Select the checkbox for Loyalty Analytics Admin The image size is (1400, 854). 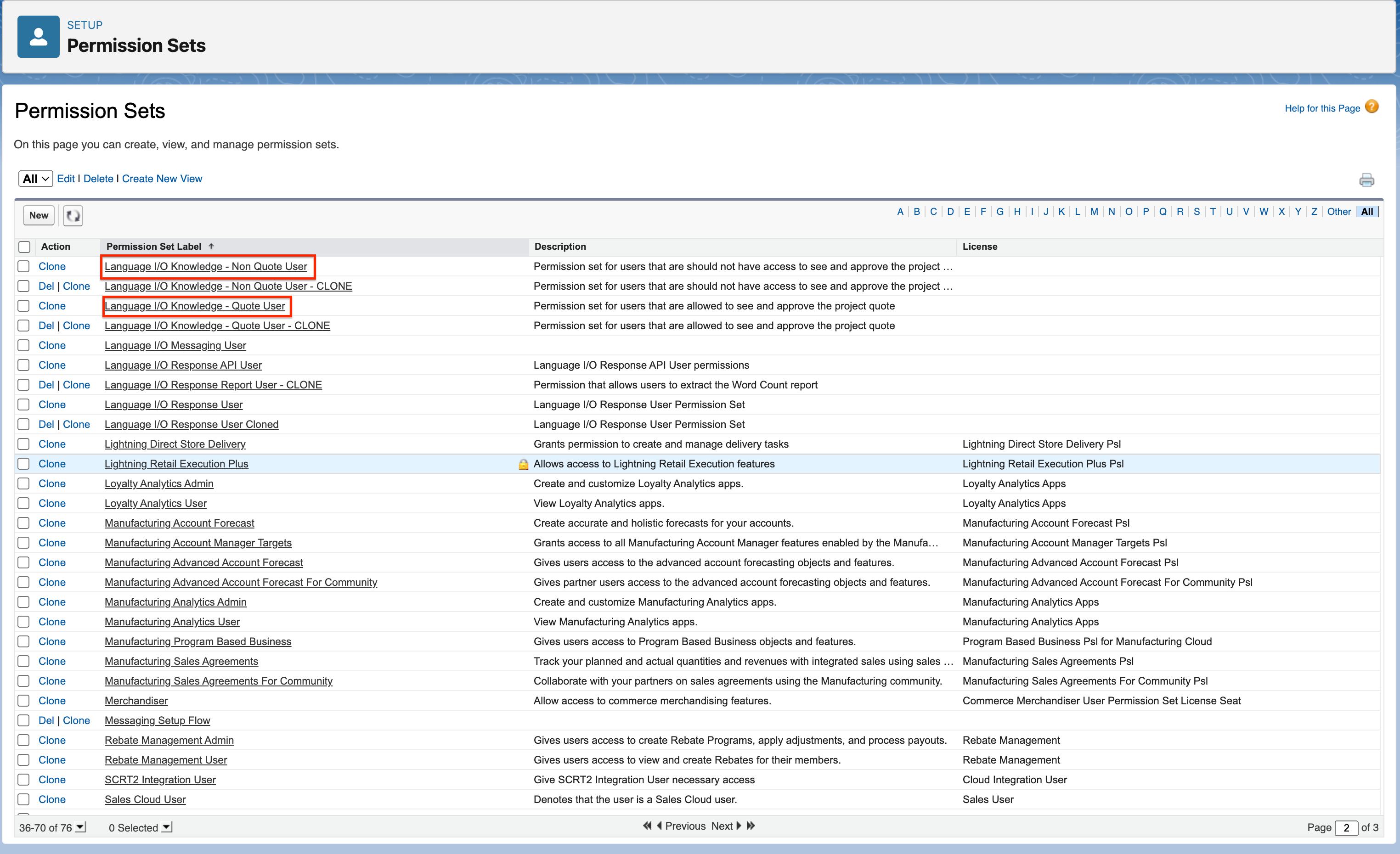coord(23,484)
